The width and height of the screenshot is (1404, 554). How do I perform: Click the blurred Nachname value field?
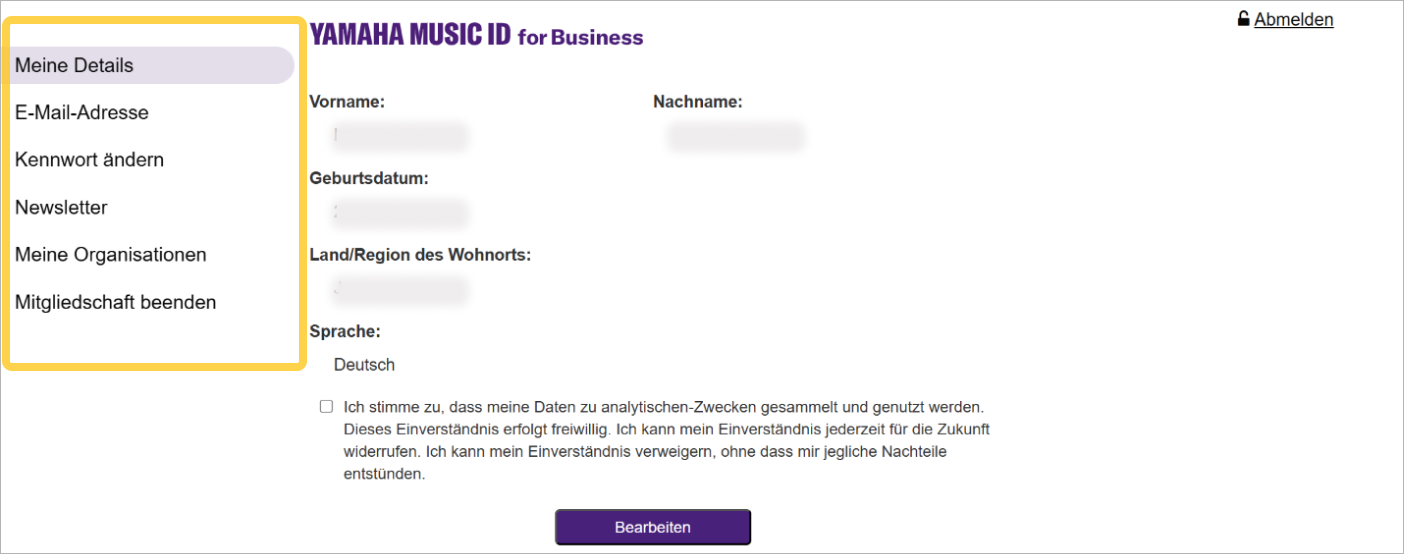735,137
